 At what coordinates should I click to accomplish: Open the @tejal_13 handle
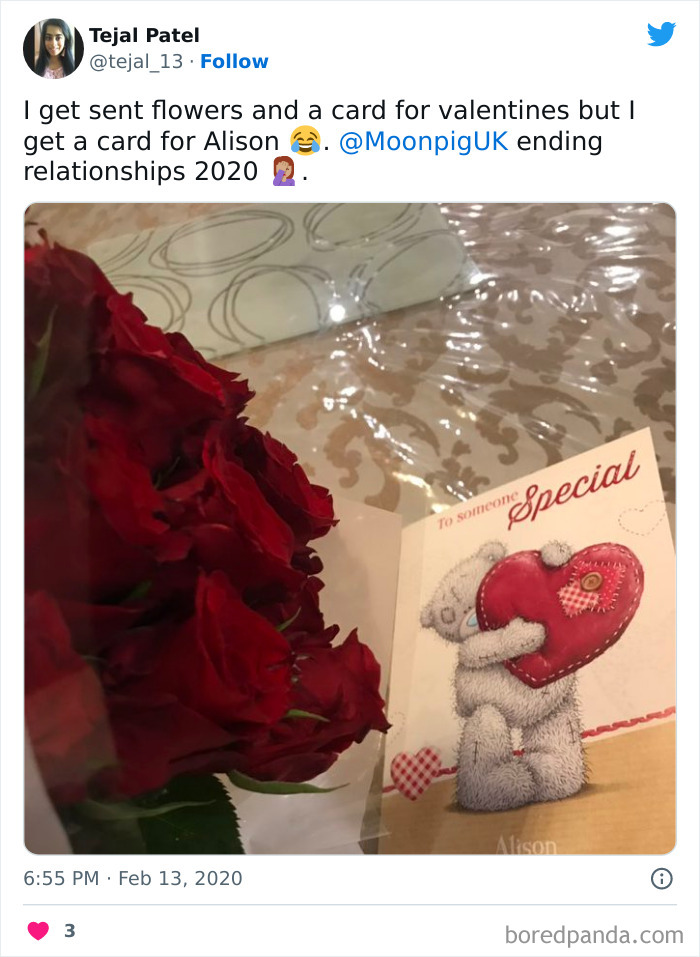click(x=136, y=62)
